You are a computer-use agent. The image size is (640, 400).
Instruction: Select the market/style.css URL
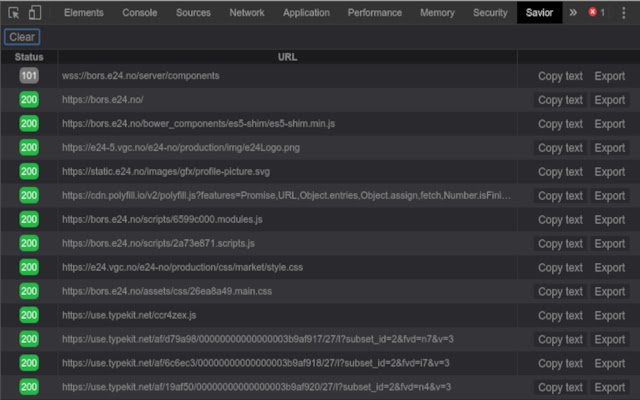(x=182, y=267)
